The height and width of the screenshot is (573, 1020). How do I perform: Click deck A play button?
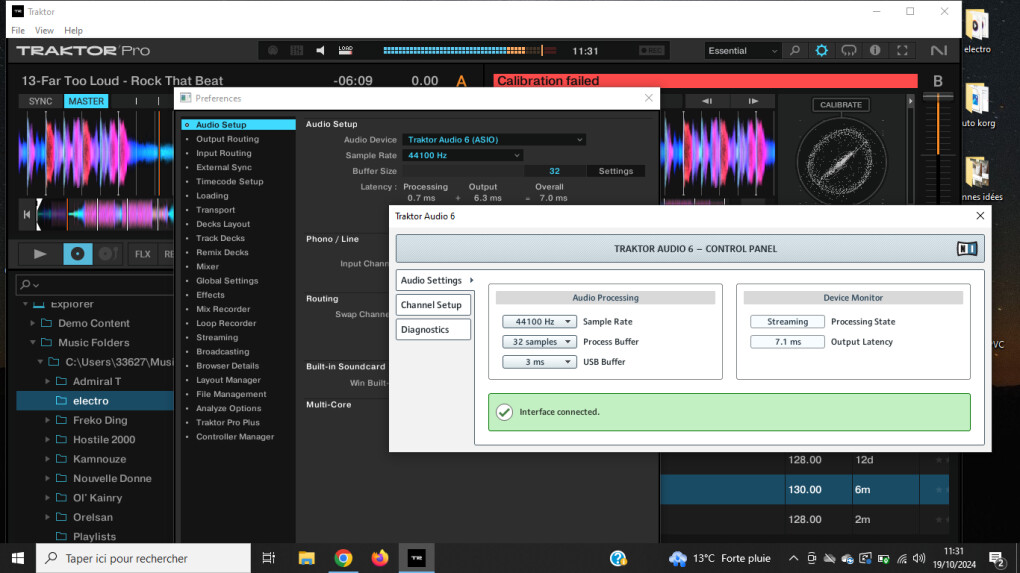point(40,254)
